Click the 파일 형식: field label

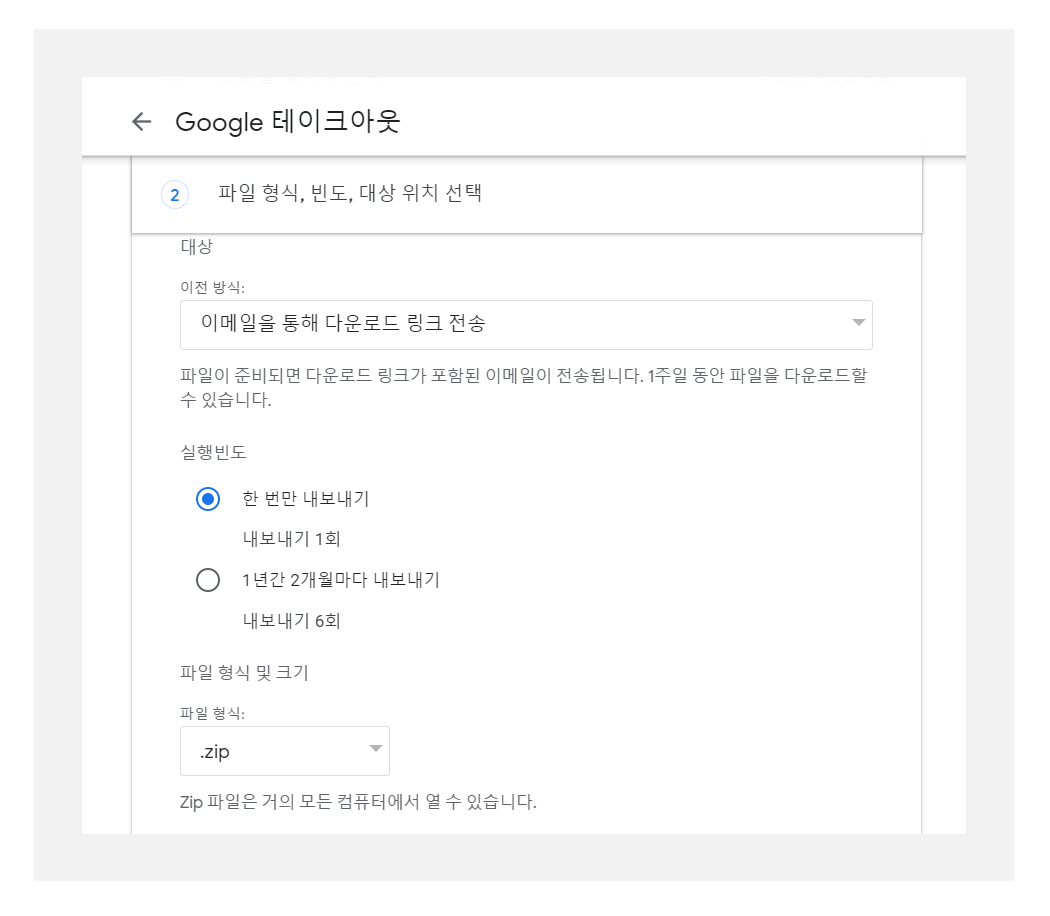[x=213, y=713]
